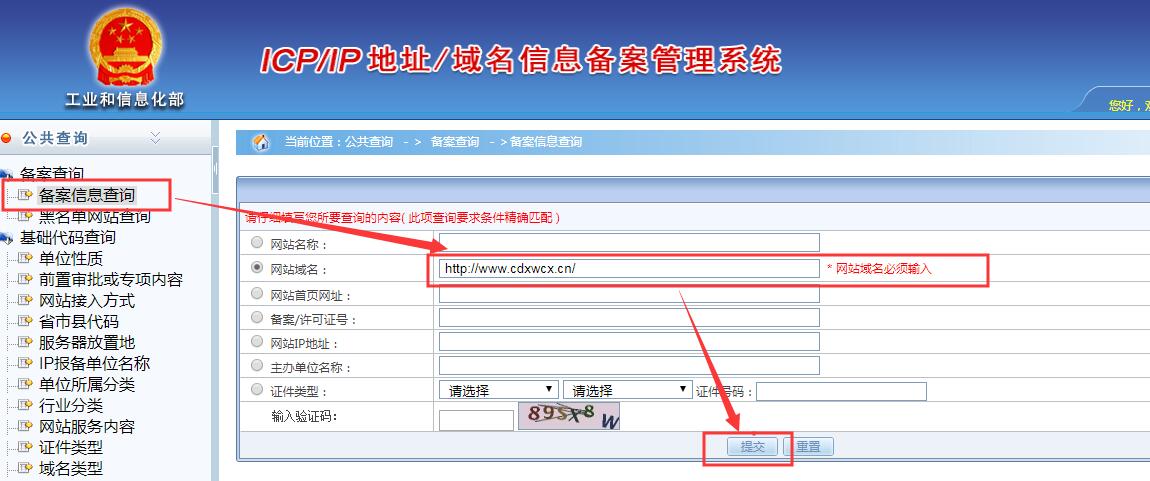Click the arrow icon next to 网站接入方式
The height and width of the screenshot is (481, 1150).
[26, 301]
